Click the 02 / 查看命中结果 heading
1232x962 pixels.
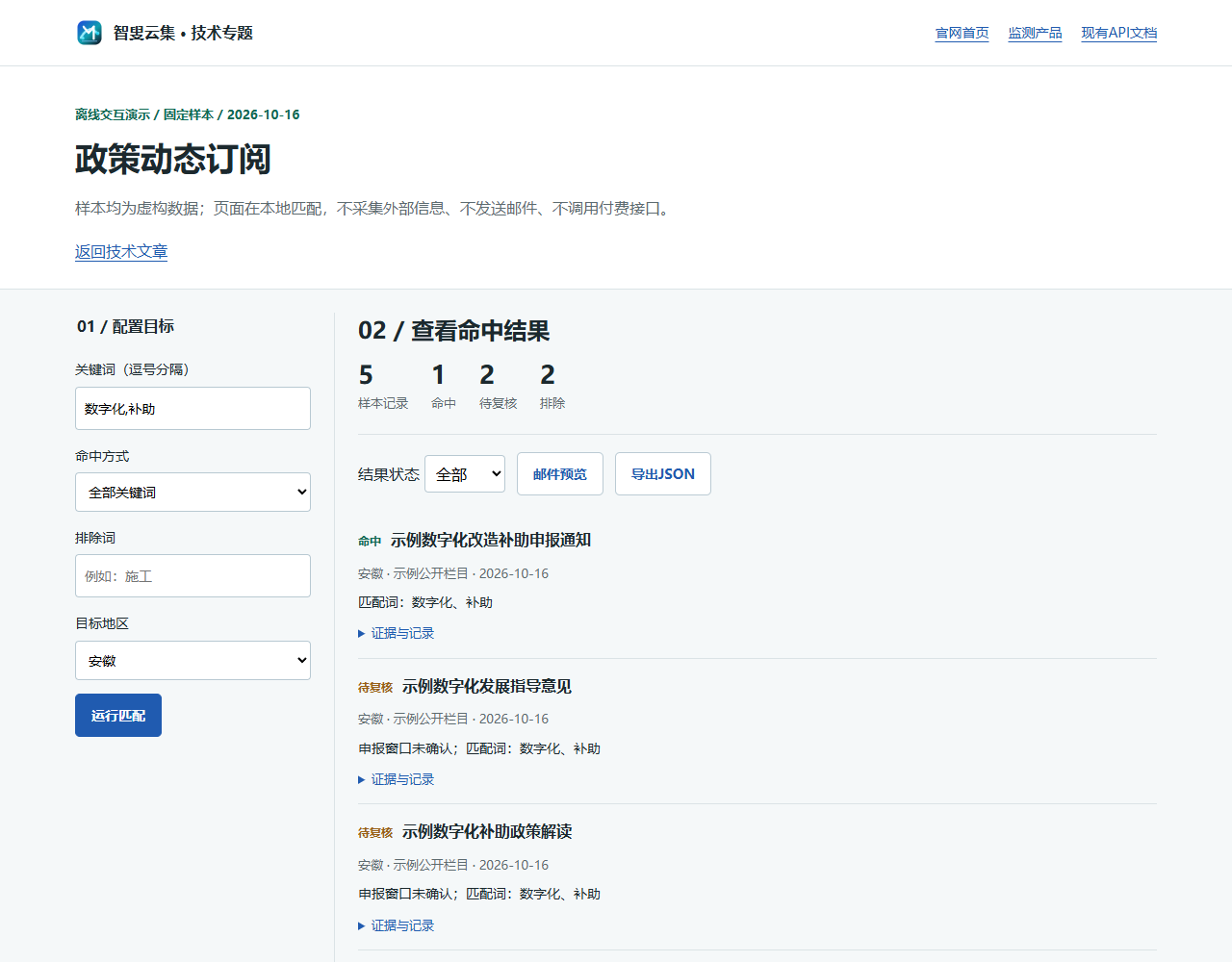(x=454, y=331)
